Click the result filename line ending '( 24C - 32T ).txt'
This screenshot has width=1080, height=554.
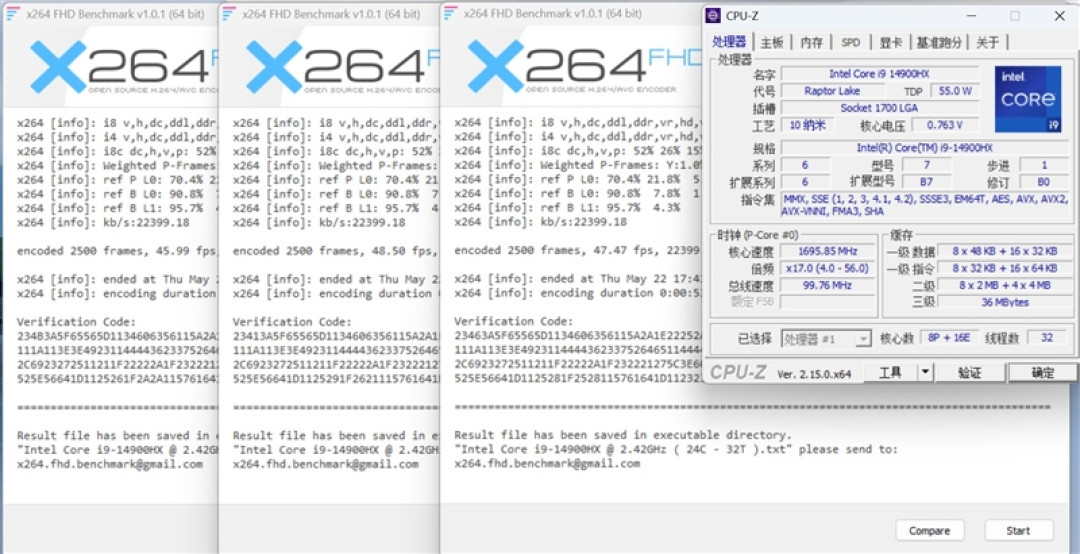click(676, 449)
